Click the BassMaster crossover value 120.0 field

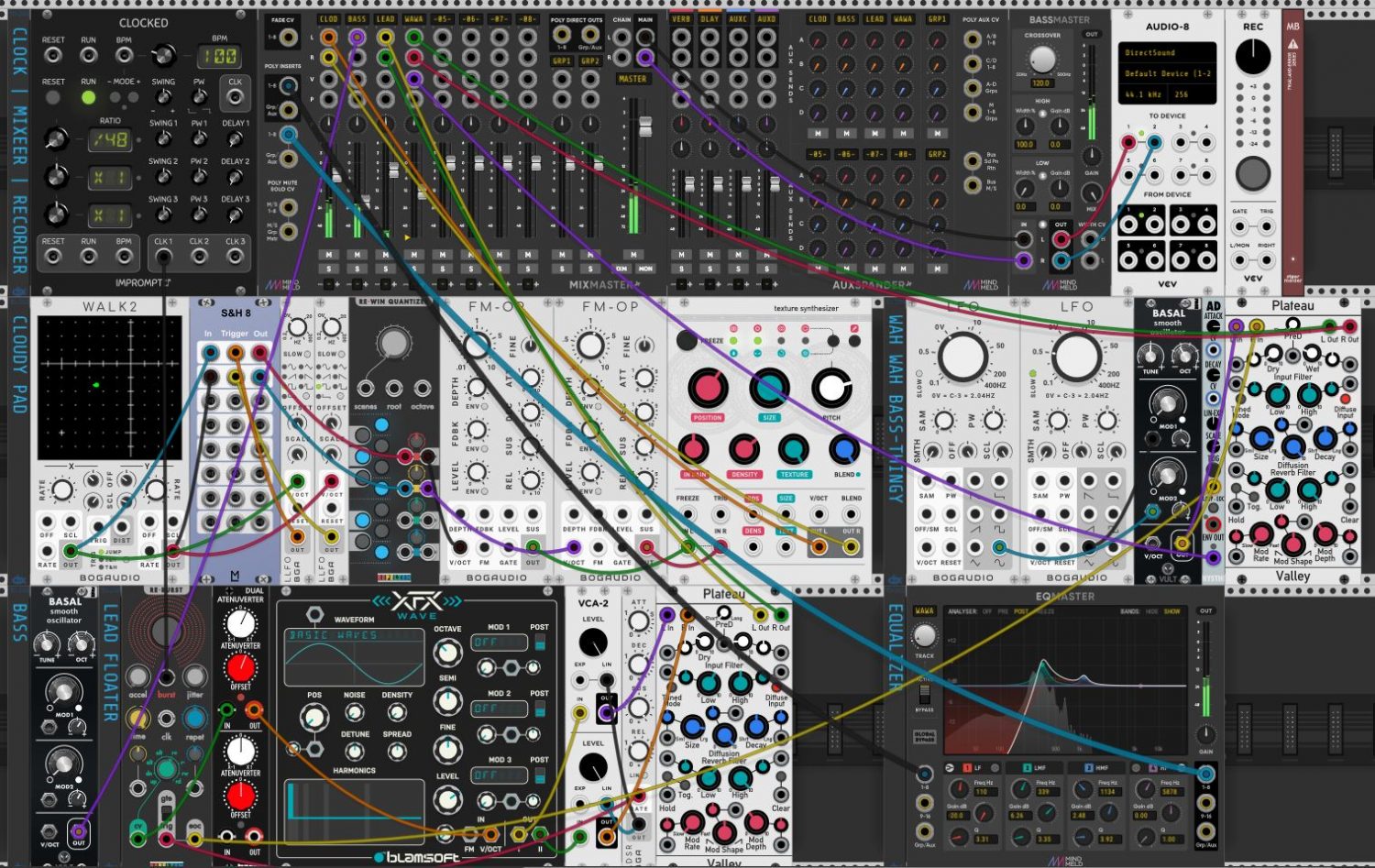[x=1042, y=83]
